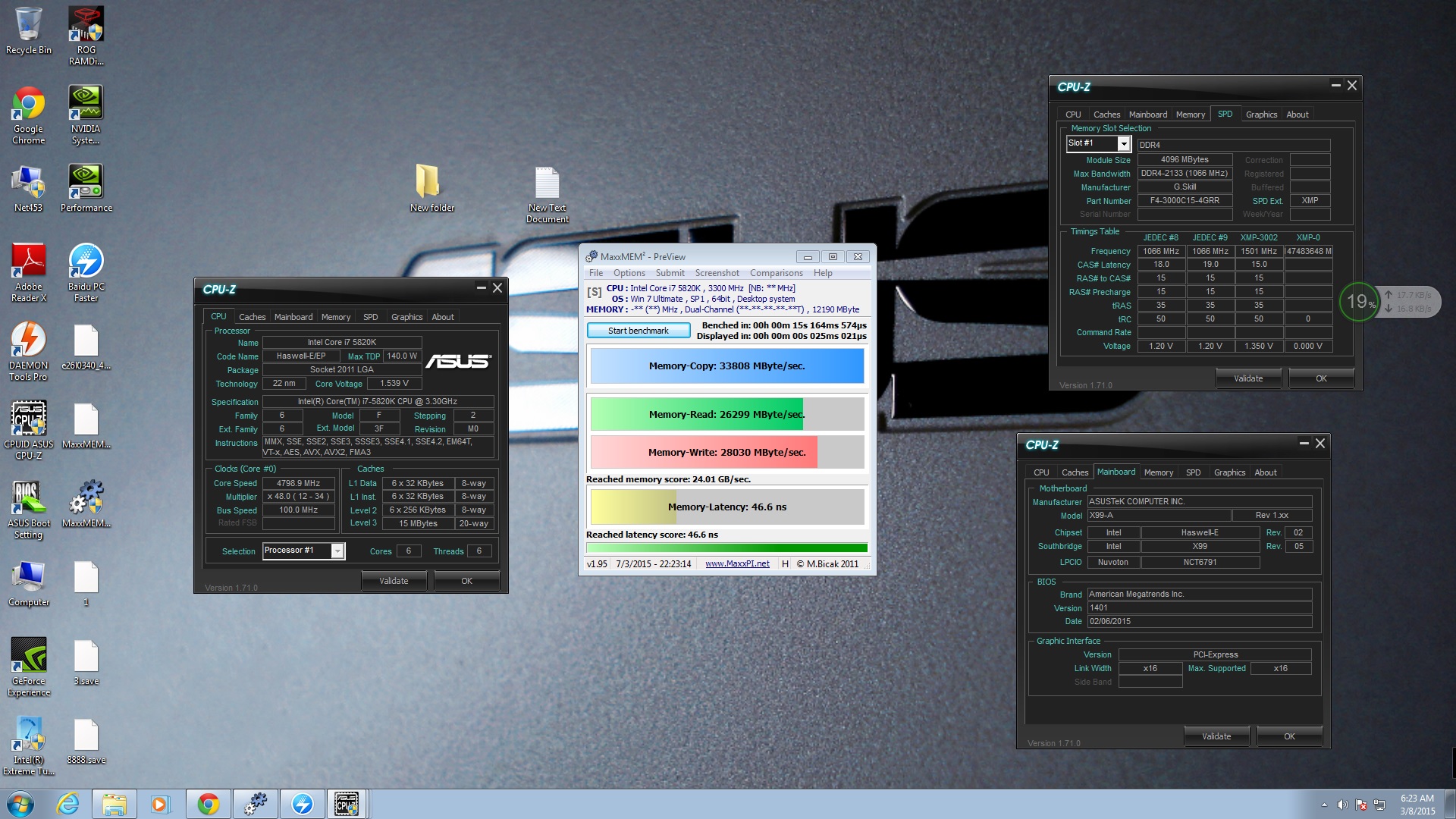Open 8888.save file on desktop
1456x819 pixels.
click(x=86, y=742)
